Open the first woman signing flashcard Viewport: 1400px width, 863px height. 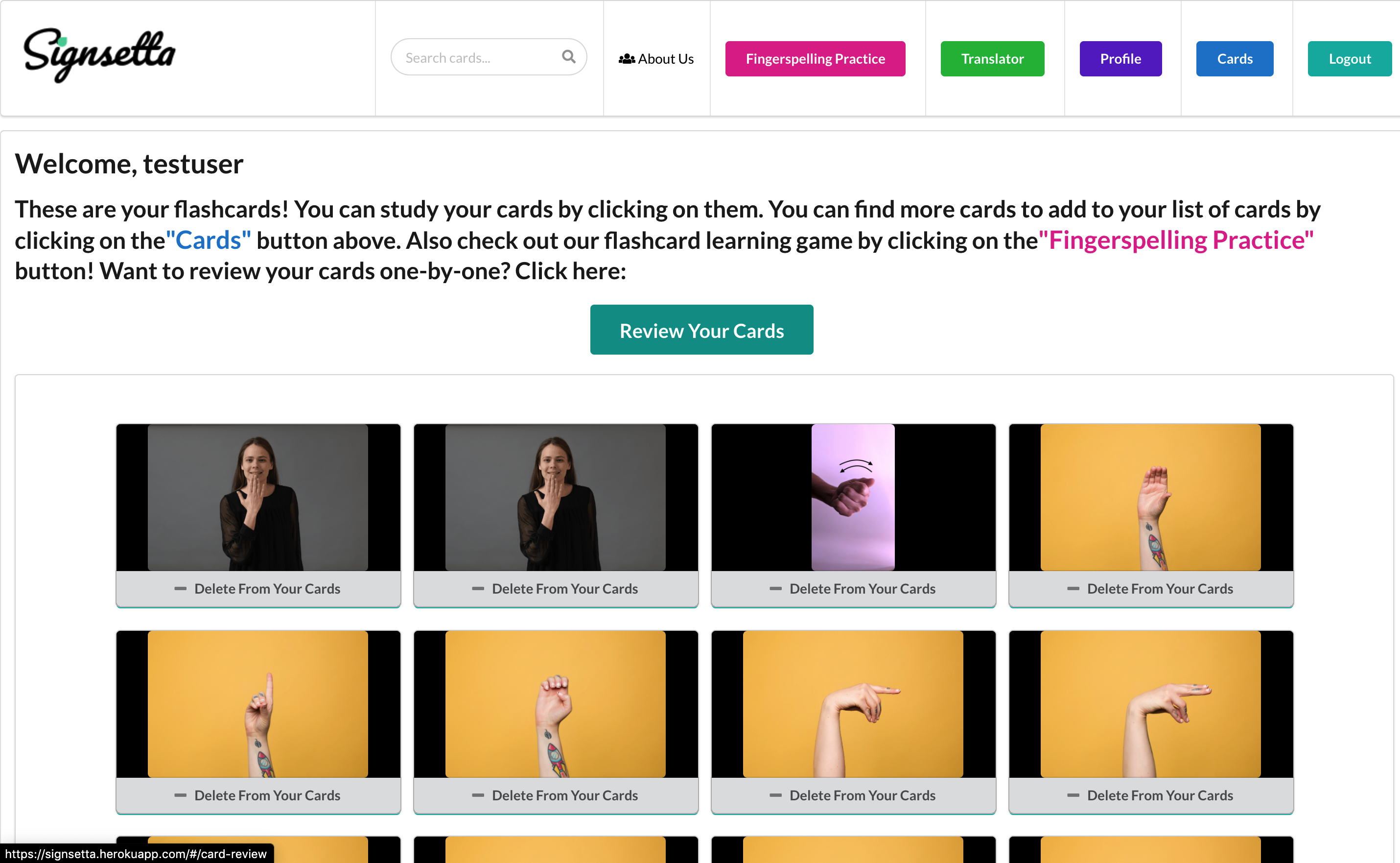pyautogui.click(x=258, y=497)
